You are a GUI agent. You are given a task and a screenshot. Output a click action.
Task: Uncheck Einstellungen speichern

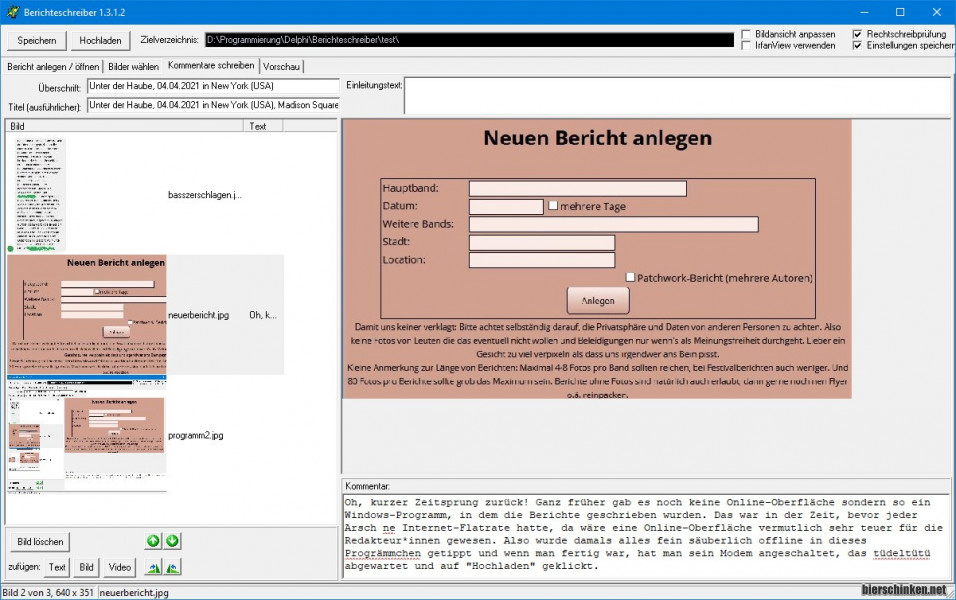point(857,46)
